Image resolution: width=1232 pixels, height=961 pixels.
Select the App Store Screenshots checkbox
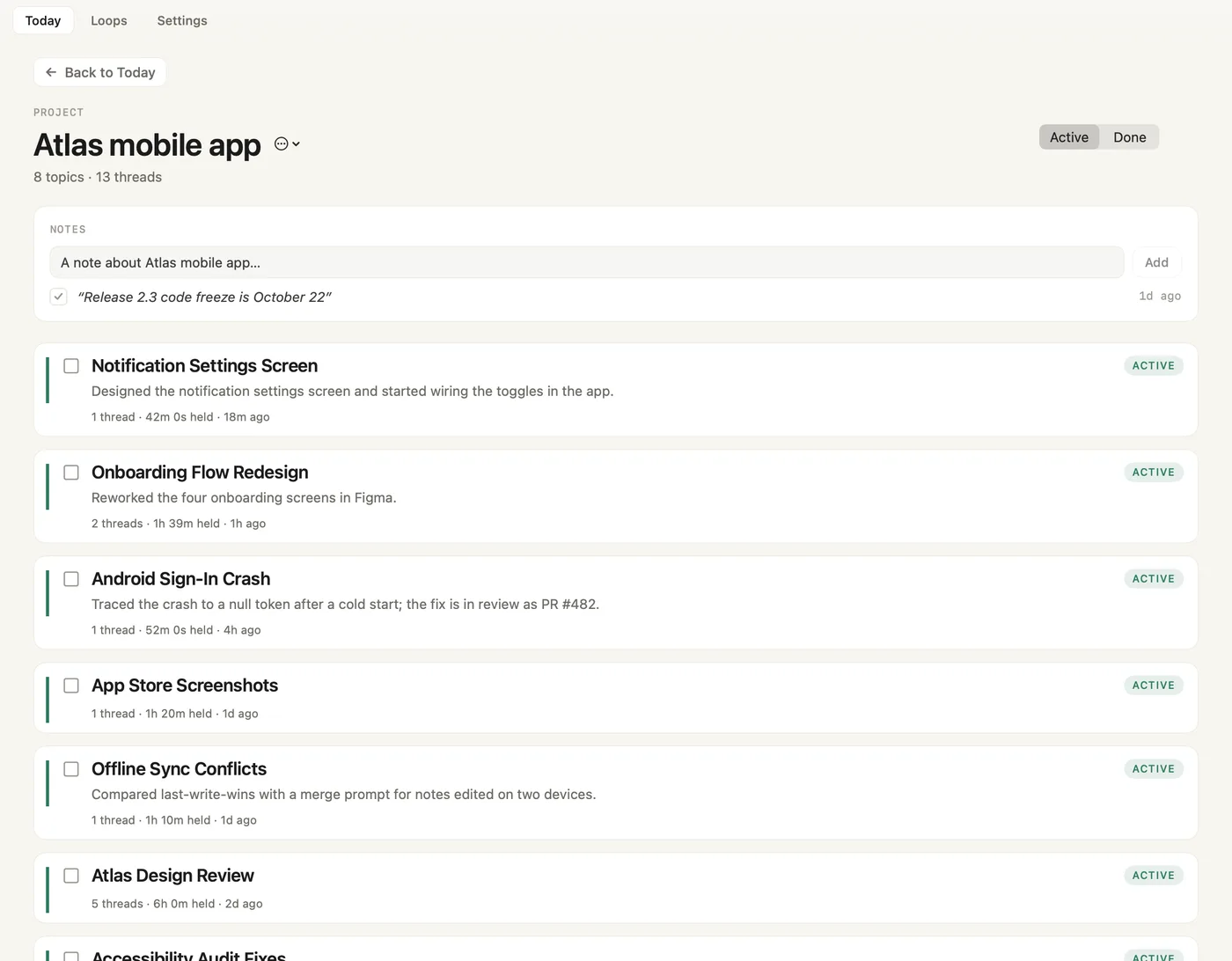click(x=71, y=686)
